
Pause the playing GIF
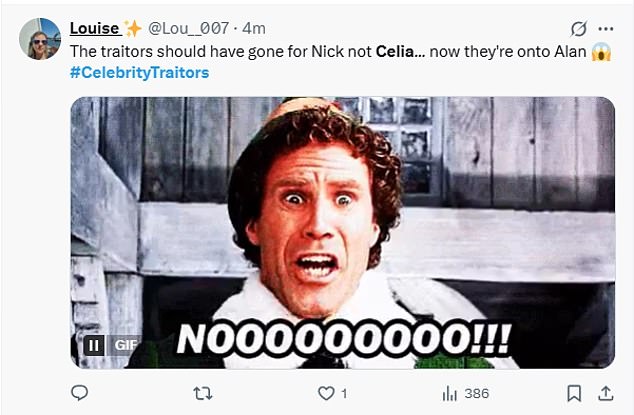point(91,345)
